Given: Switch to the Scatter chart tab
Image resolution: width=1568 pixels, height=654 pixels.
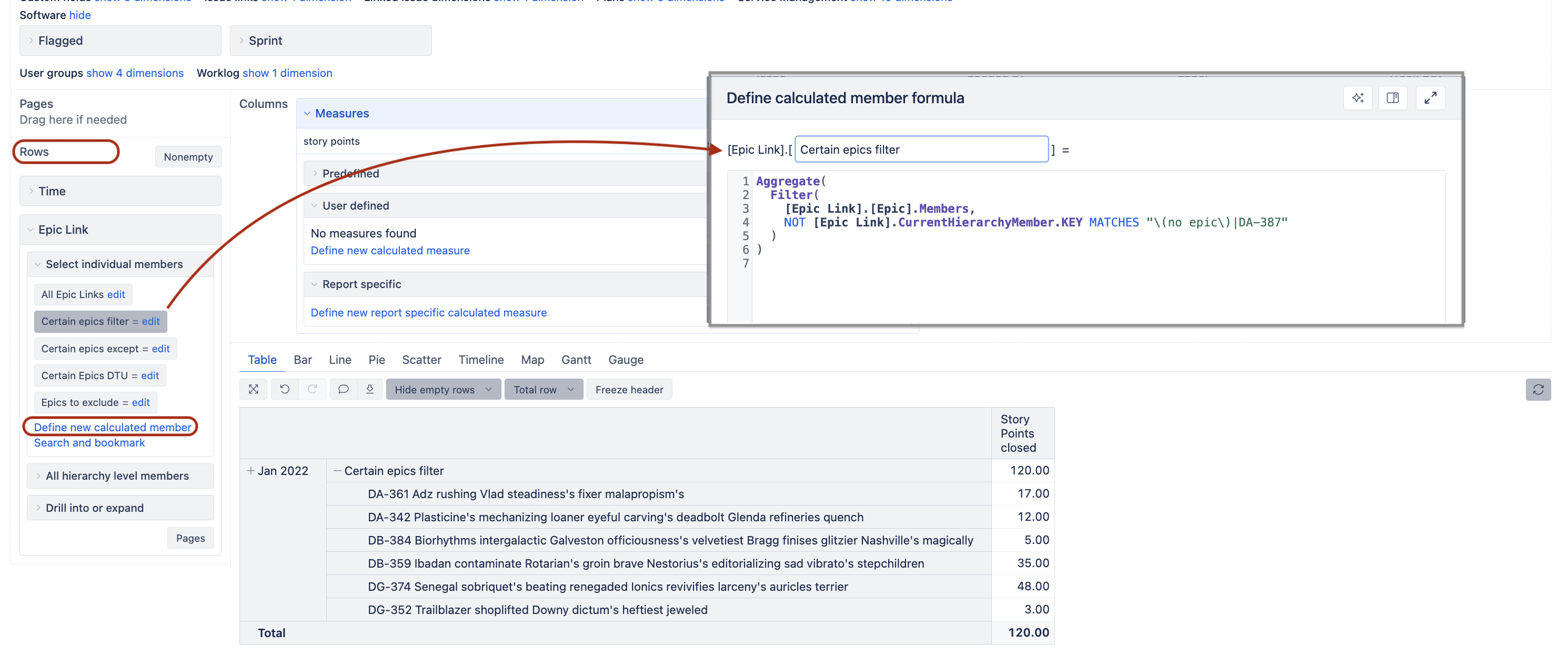Looking at the screenshot, I should tap(421, 360).
